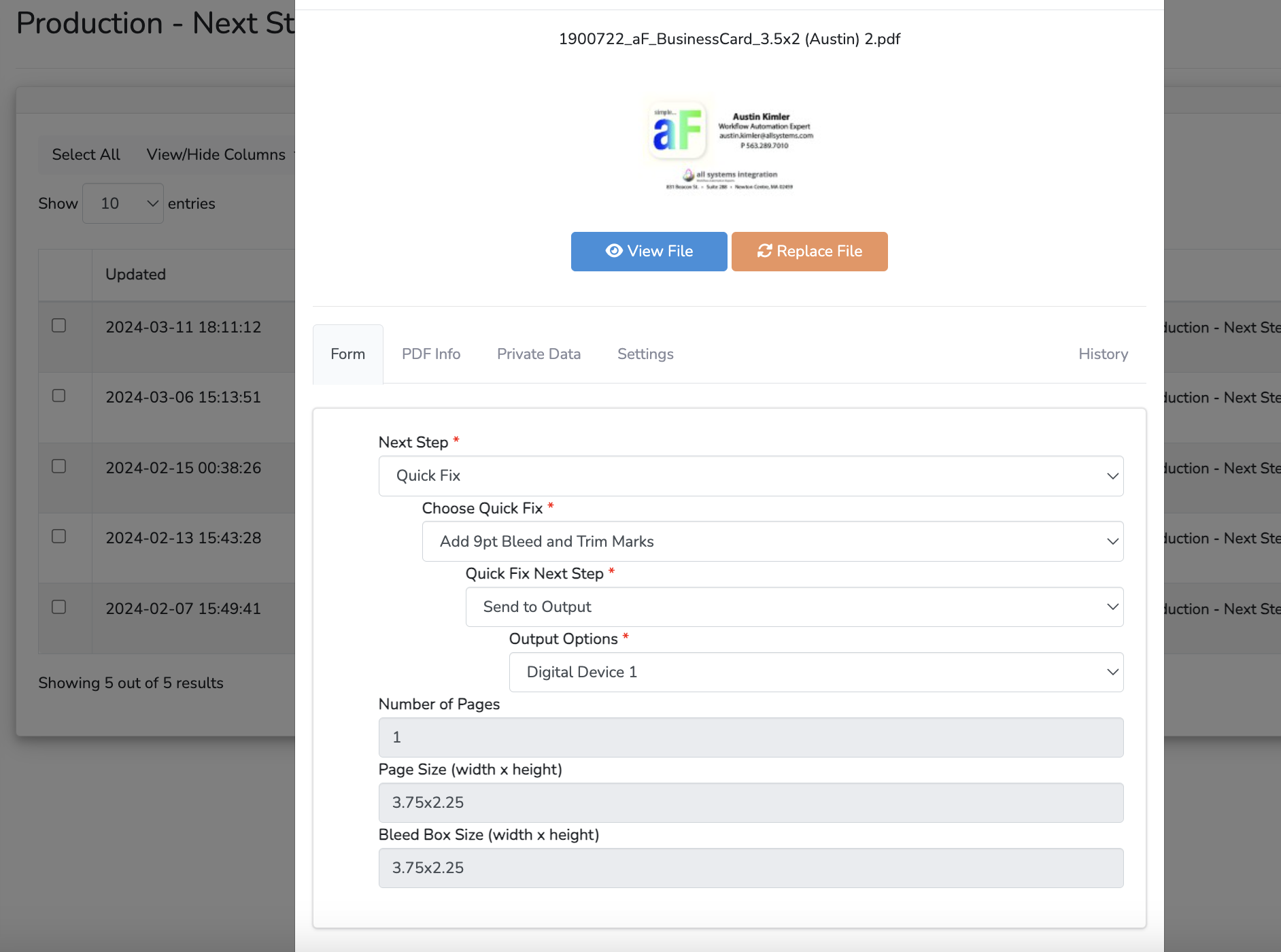Open the Quick Fix Next Step dropdown
This screenshot has width=1281, height=952.
(794, 607)
